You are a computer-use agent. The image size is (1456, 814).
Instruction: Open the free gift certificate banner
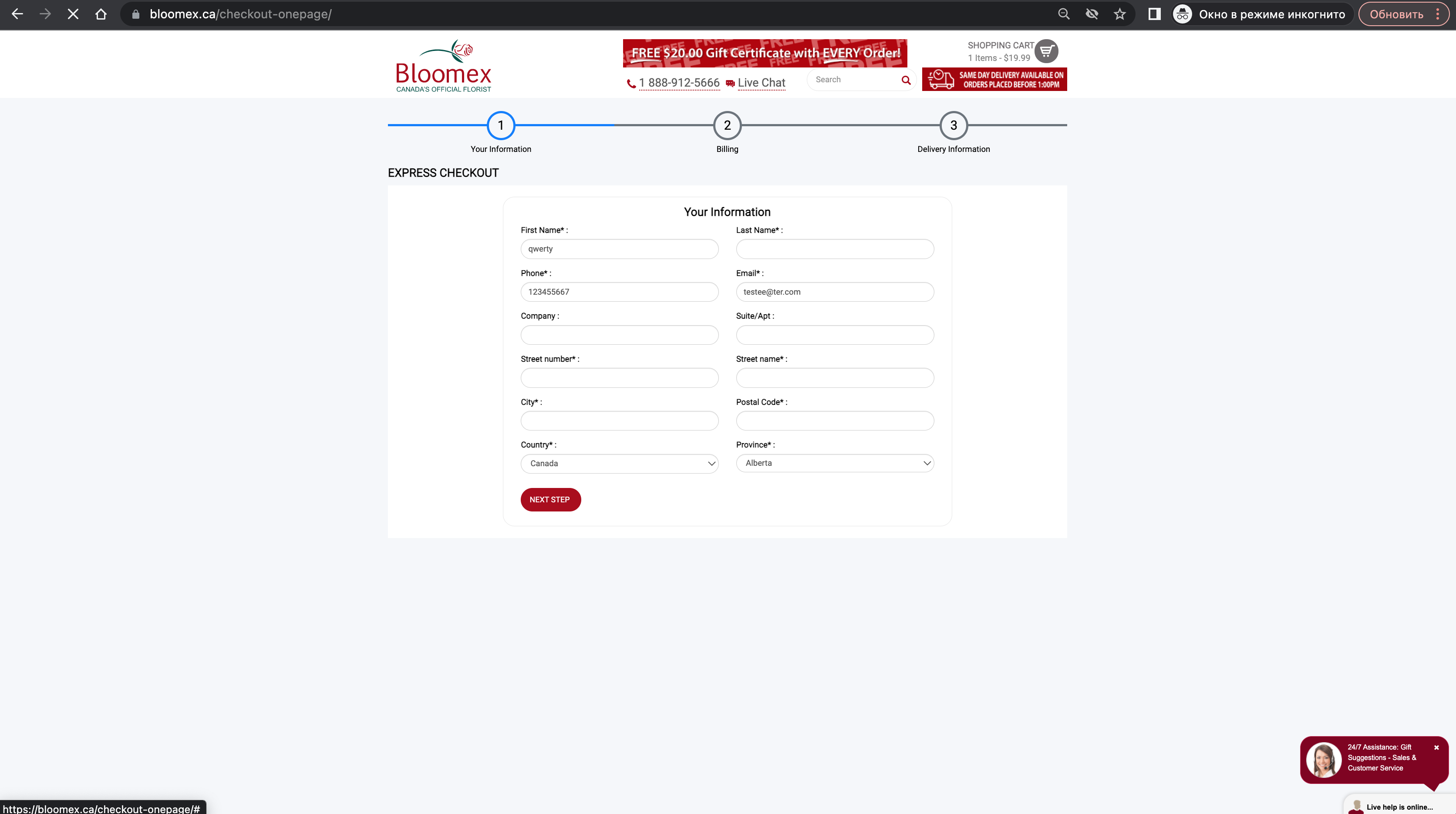(x=765, y=53)
